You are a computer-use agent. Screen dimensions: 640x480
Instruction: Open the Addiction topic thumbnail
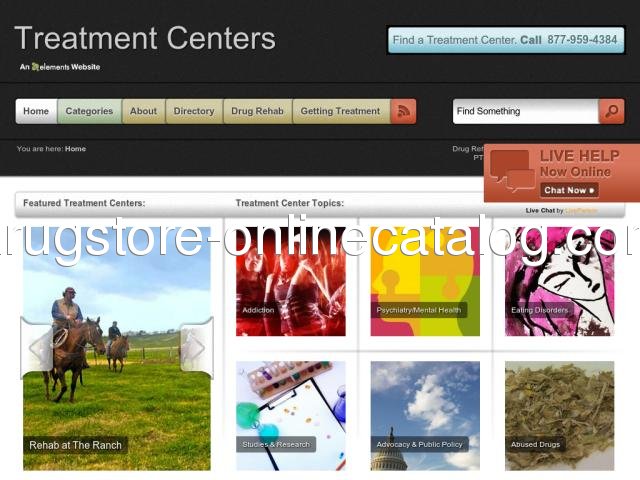tap(291, 282)
